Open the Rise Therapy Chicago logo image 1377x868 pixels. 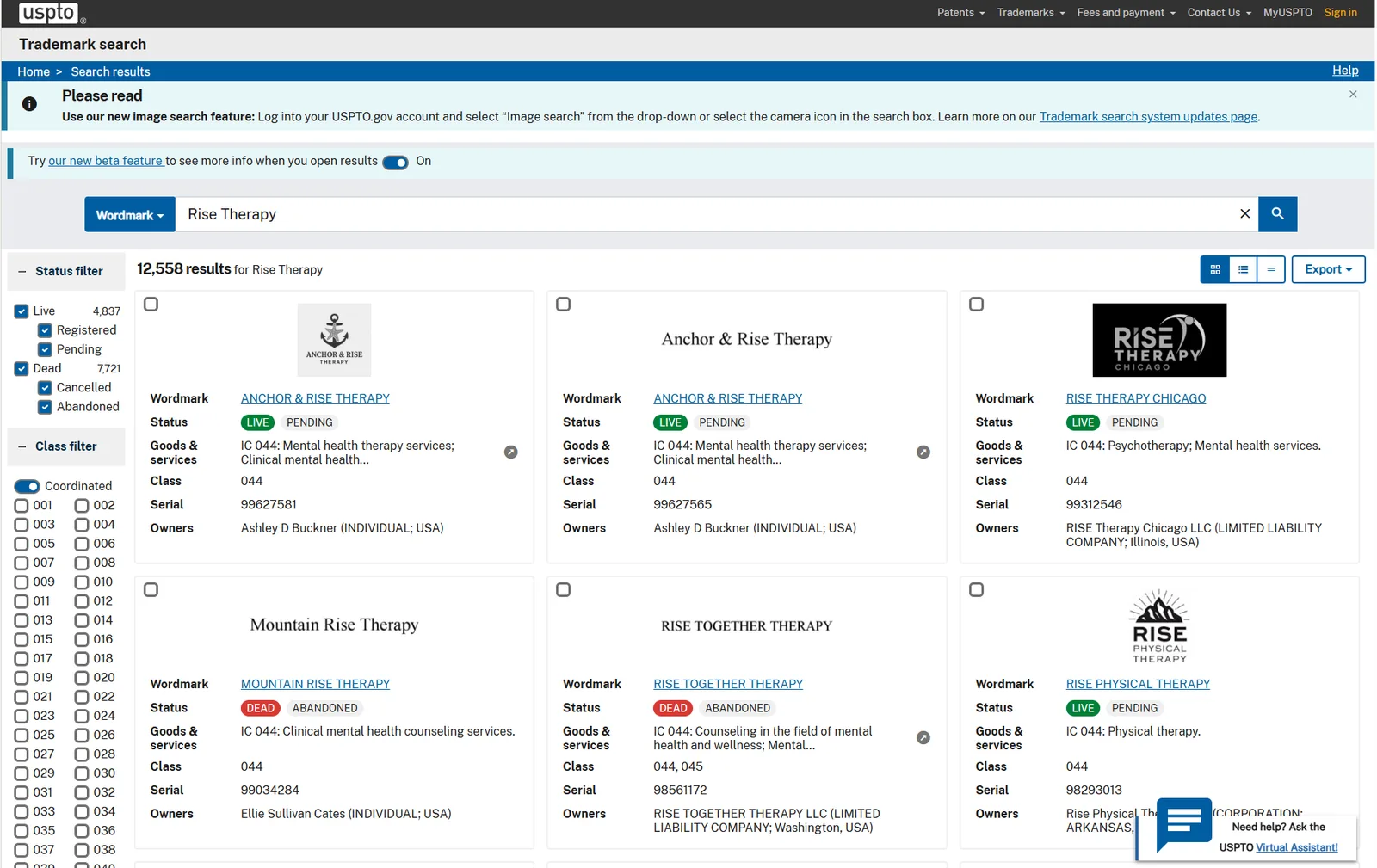[1159, 340]
